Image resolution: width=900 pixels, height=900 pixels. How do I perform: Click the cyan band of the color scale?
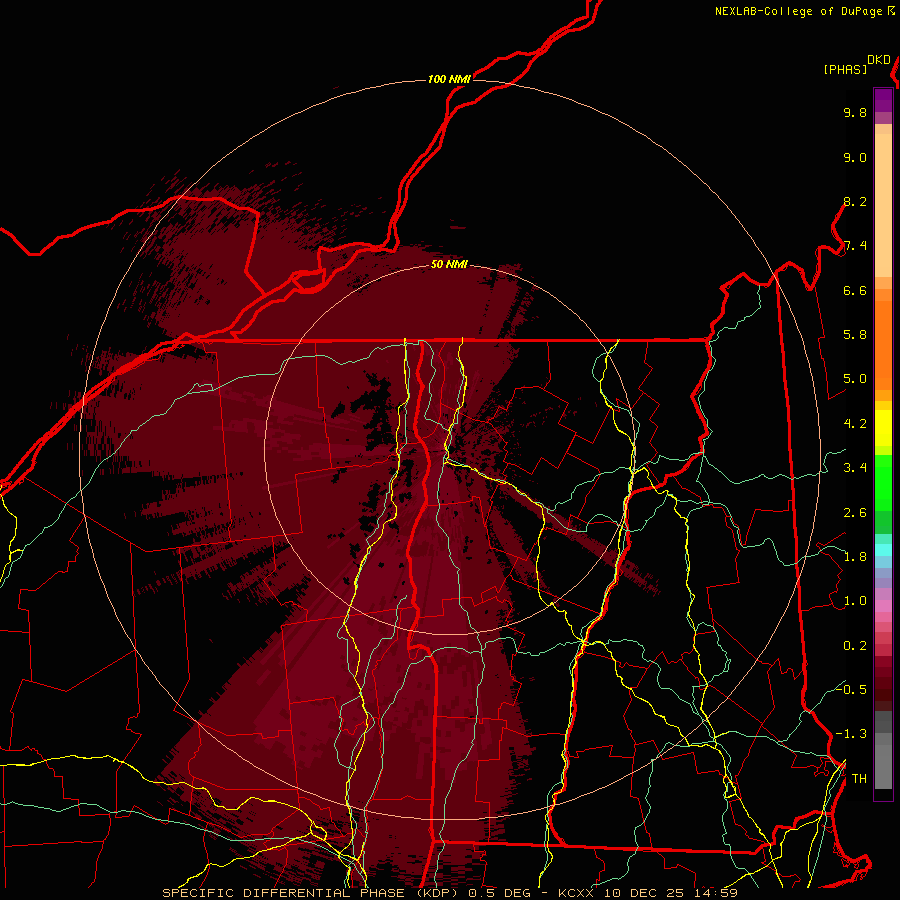click(883, 549)
